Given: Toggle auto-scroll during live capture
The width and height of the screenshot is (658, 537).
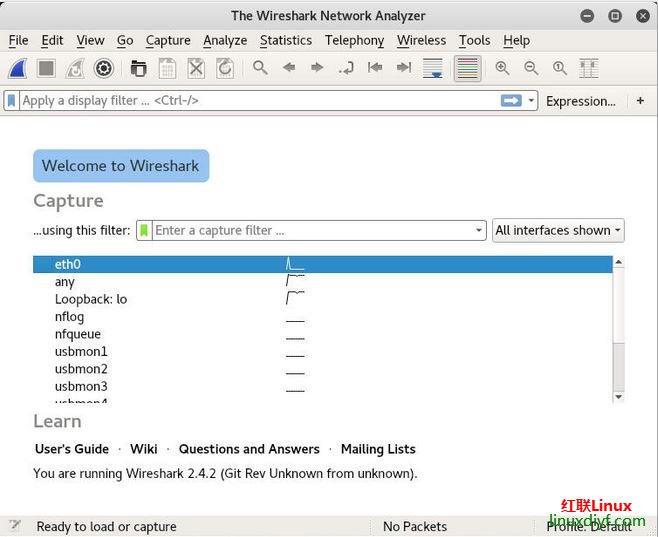Looking at the screenshot, I should pyautogui.click(x=433, y=68).
